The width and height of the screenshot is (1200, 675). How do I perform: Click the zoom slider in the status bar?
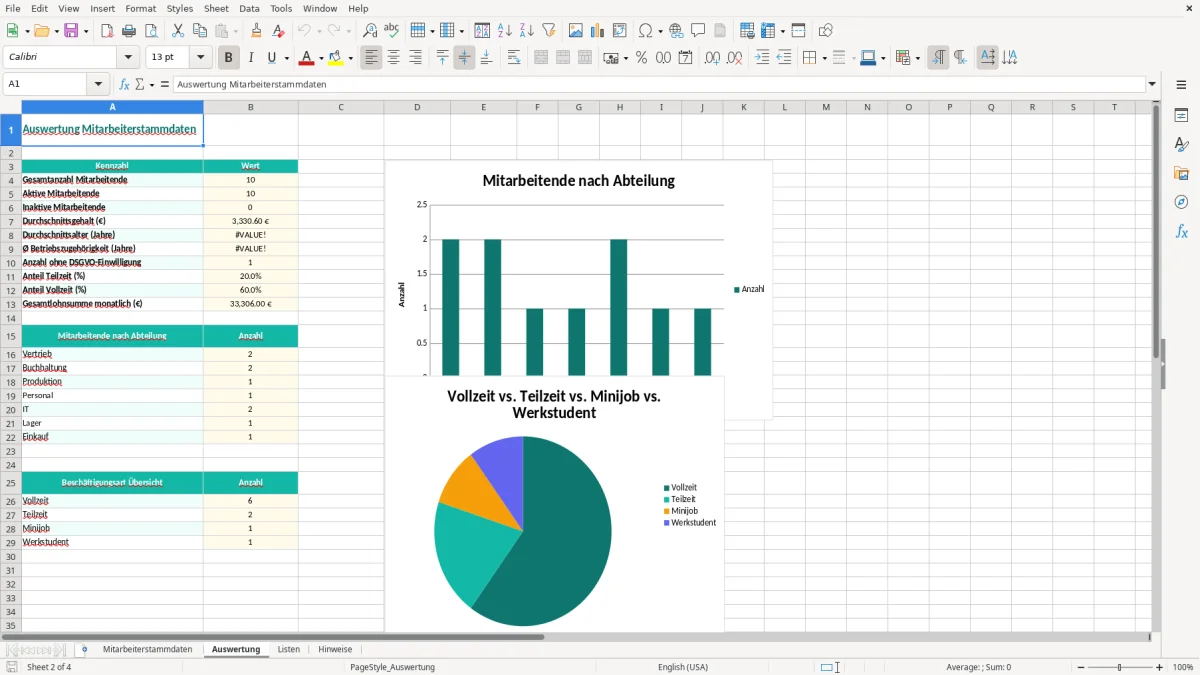pyautogui.click(x=1119, y=667)
